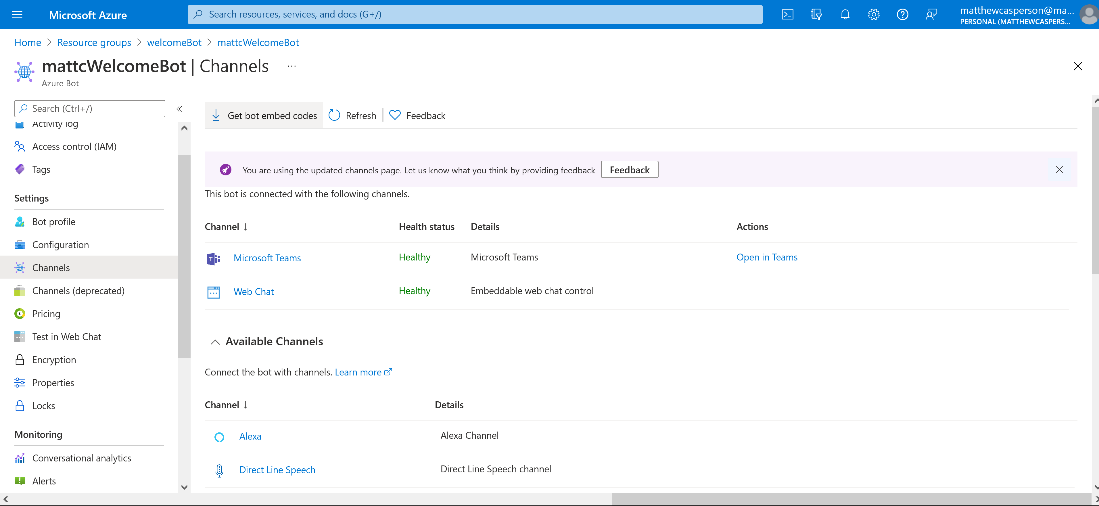
Task: Open the Microsoft Teams channel link
Action: pyautogui.click(x=267, y=257)
